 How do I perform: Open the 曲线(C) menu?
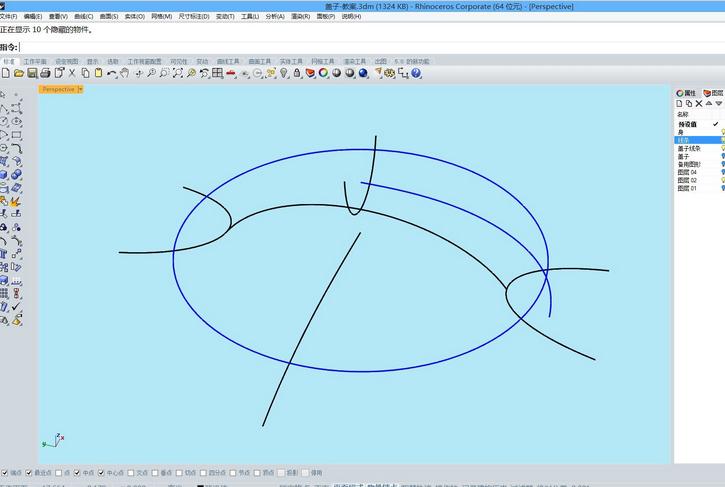83,17
